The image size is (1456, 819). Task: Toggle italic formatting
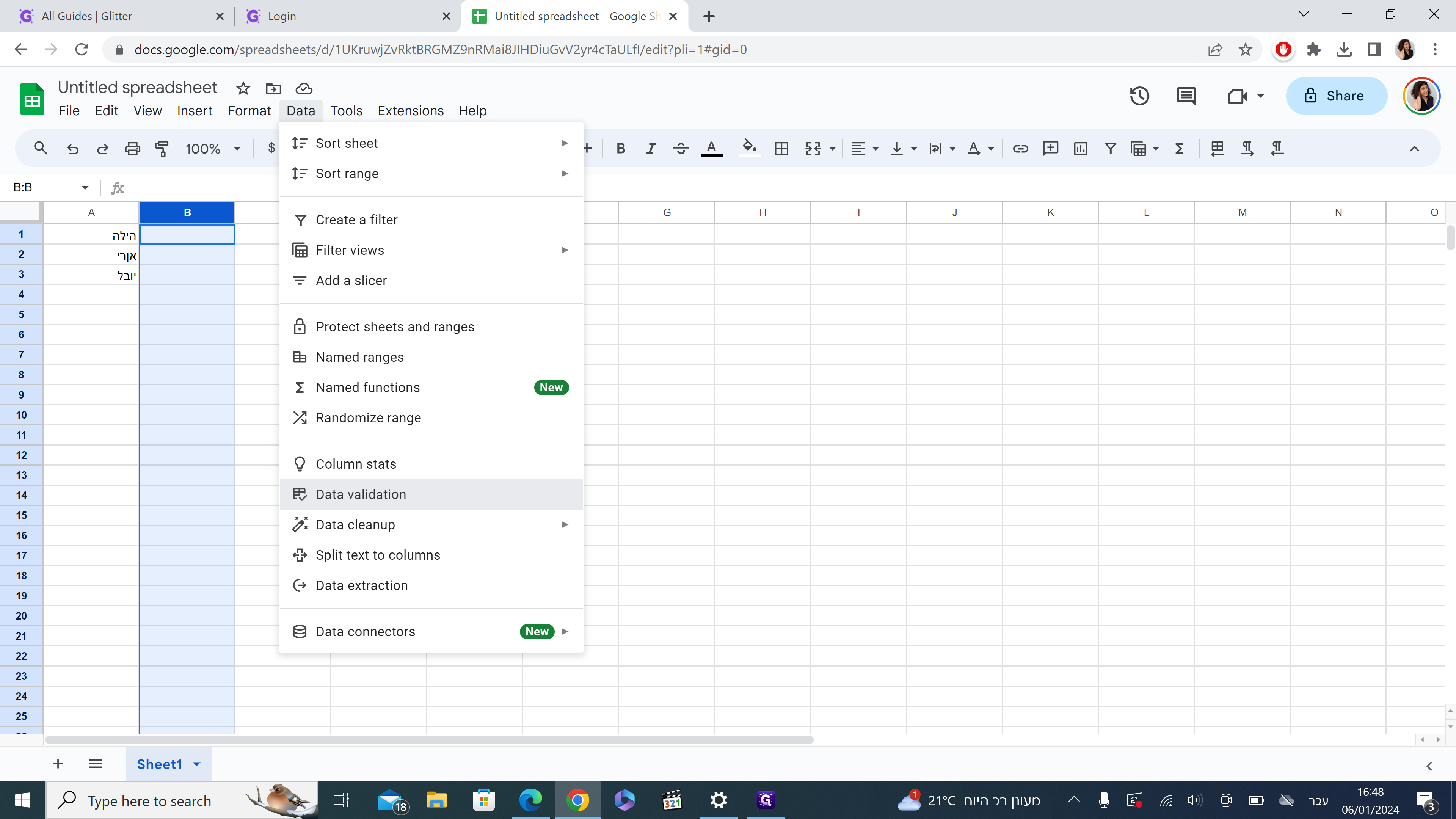coord(651,149)
